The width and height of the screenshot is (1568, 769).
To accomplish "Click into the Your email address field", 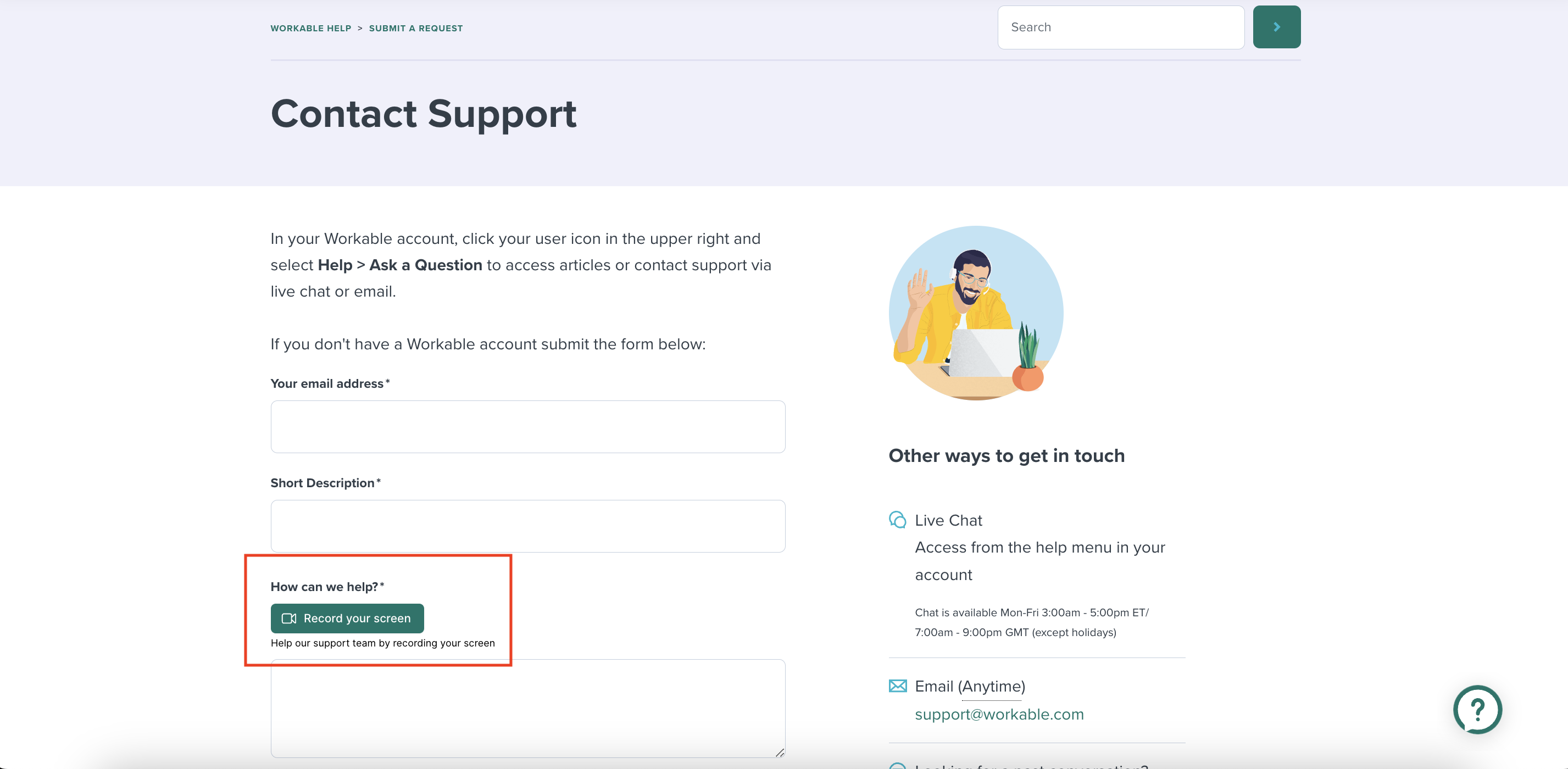I will click(528, 426).
